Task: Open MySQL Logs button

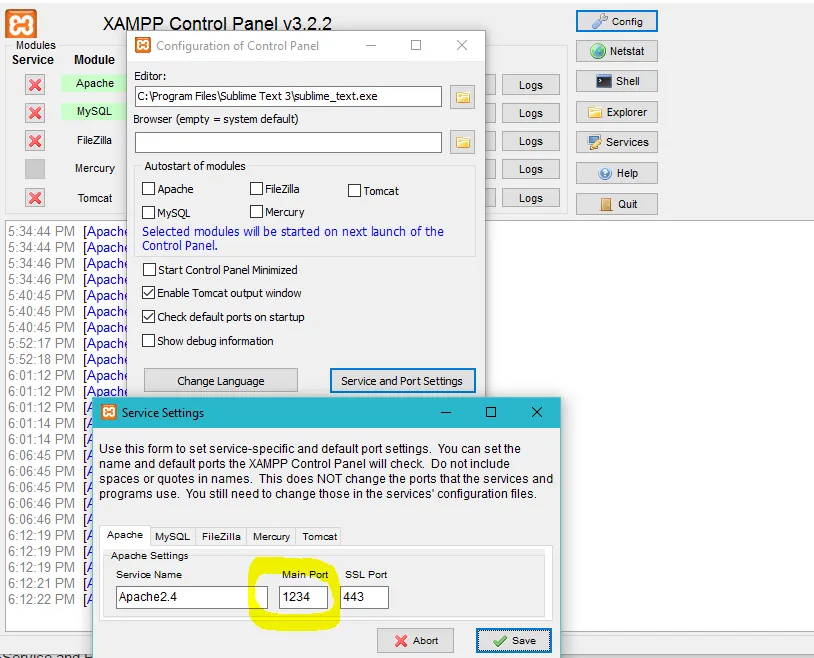Action: tap(531, 113)
